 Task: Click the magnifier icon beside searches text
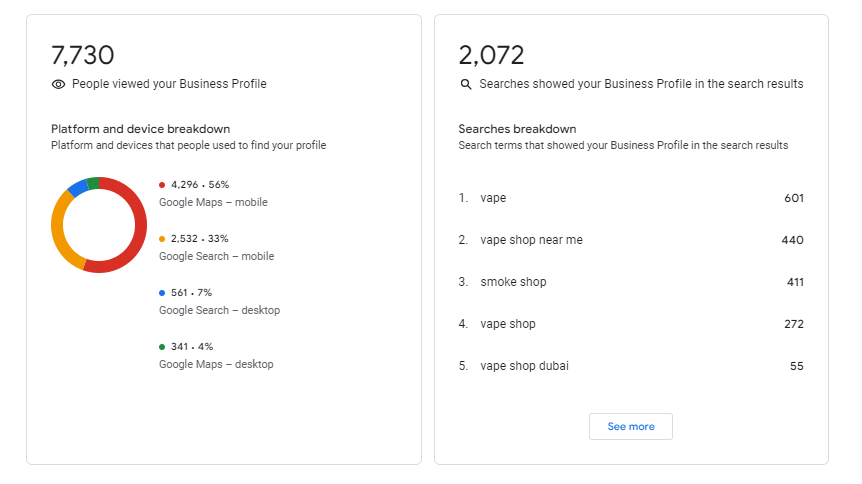pos(465,85)
